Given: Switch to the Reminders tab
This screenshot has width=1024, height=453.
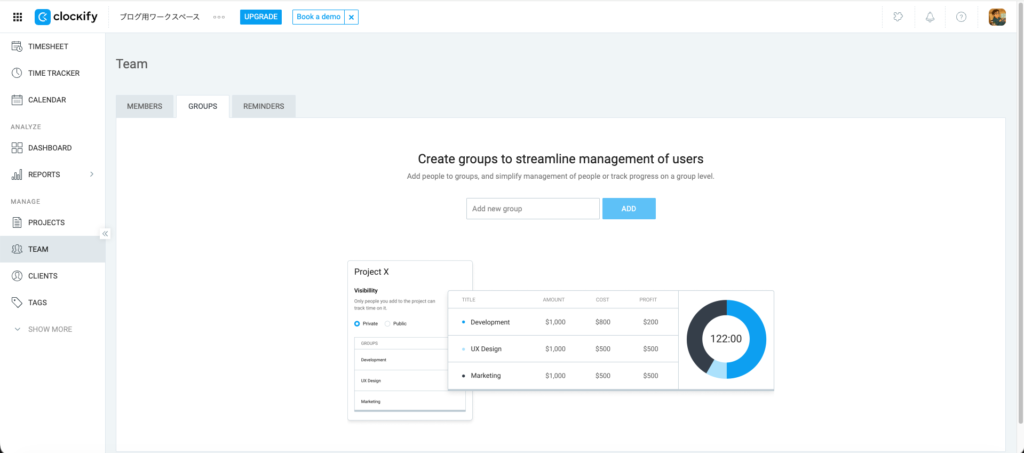Looking at the screenshot, I should coord(263,106).
